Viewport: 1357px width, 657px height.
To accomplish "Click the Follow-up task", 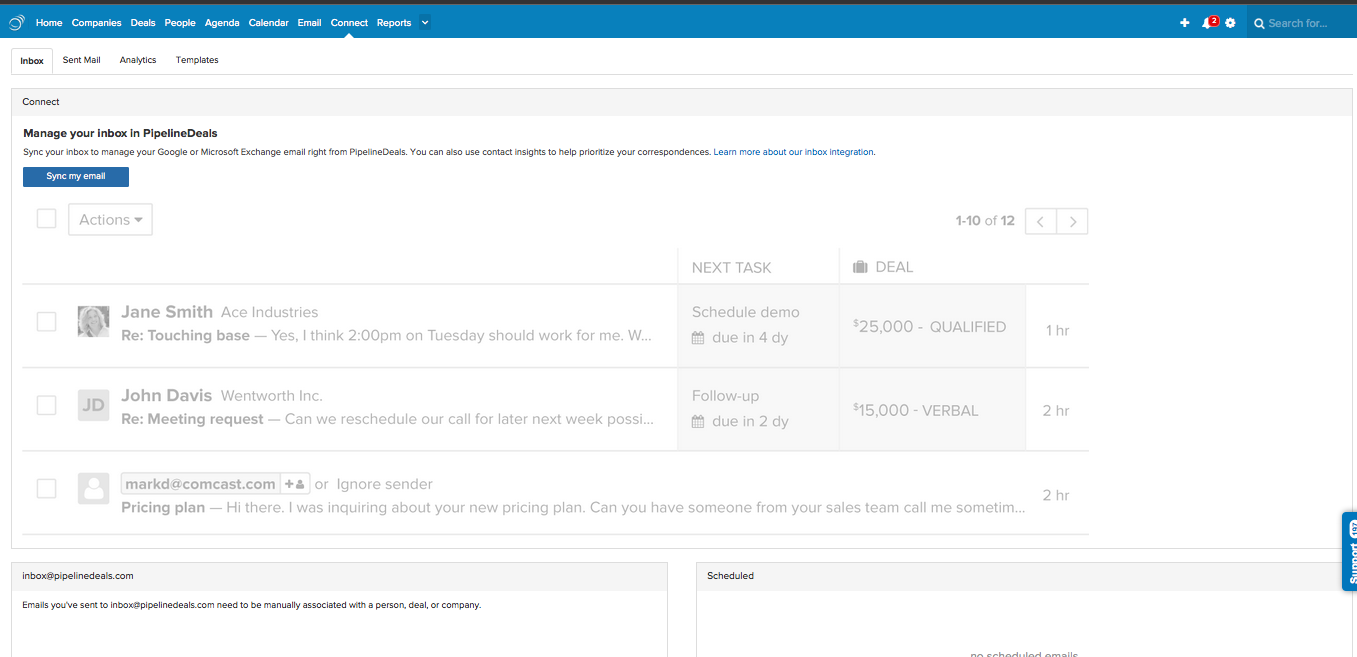I will pyautogui.click(x=725, y=396).
